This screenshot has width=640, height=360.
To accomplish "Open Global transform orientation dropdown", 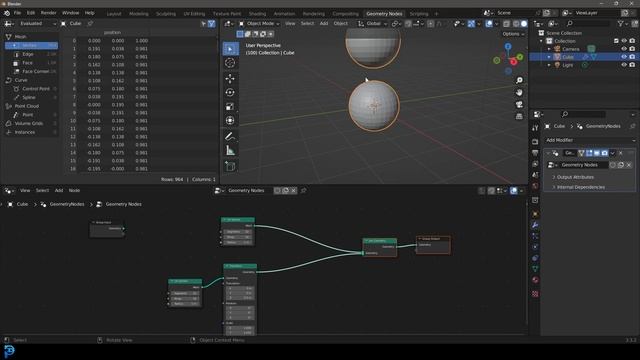I will click(373, 24).
